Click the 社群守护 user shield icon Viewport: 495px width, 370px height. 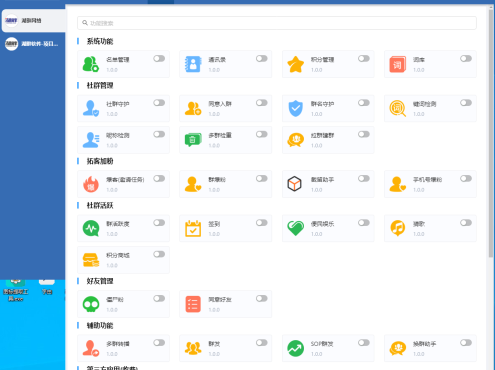pos(91,108)
